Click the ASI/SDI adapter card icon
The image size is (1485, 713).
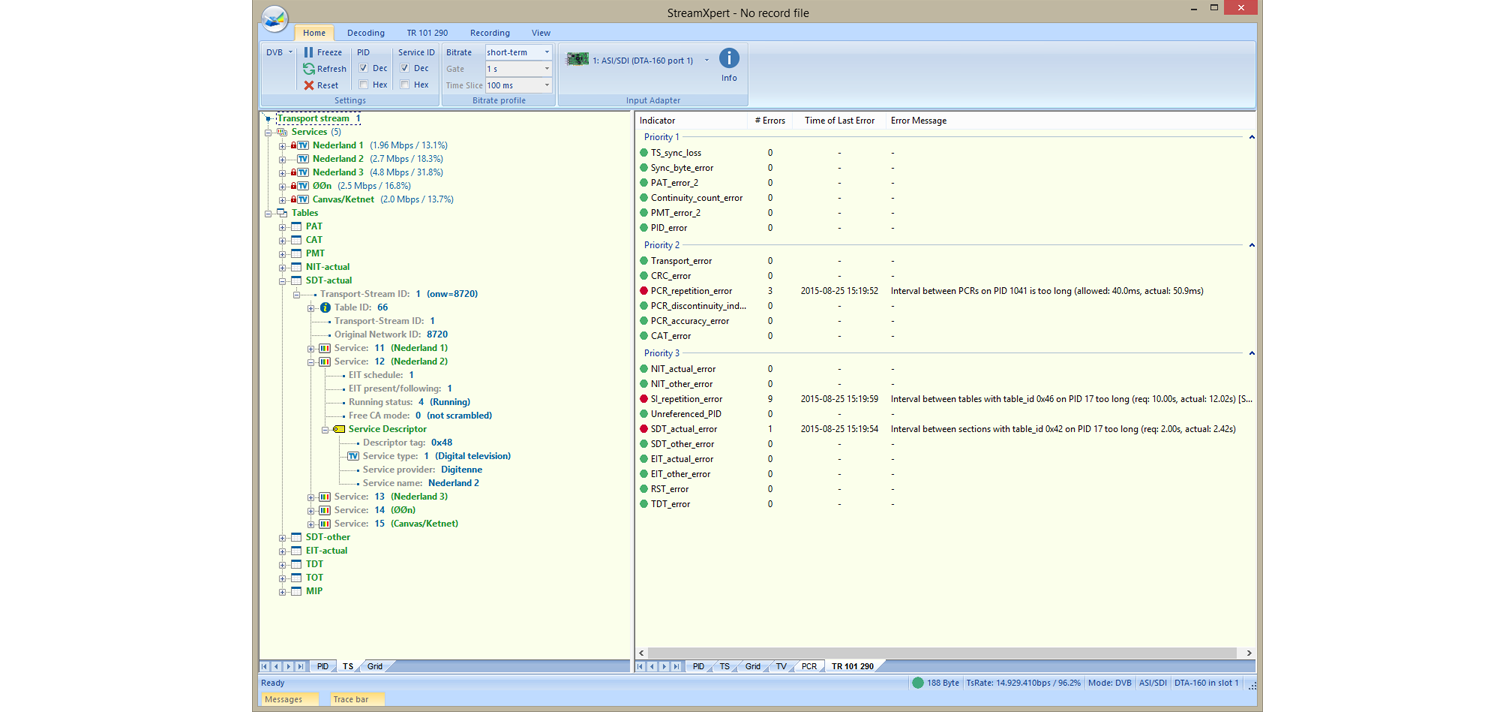pyautogui.click(x=578, y=59)
